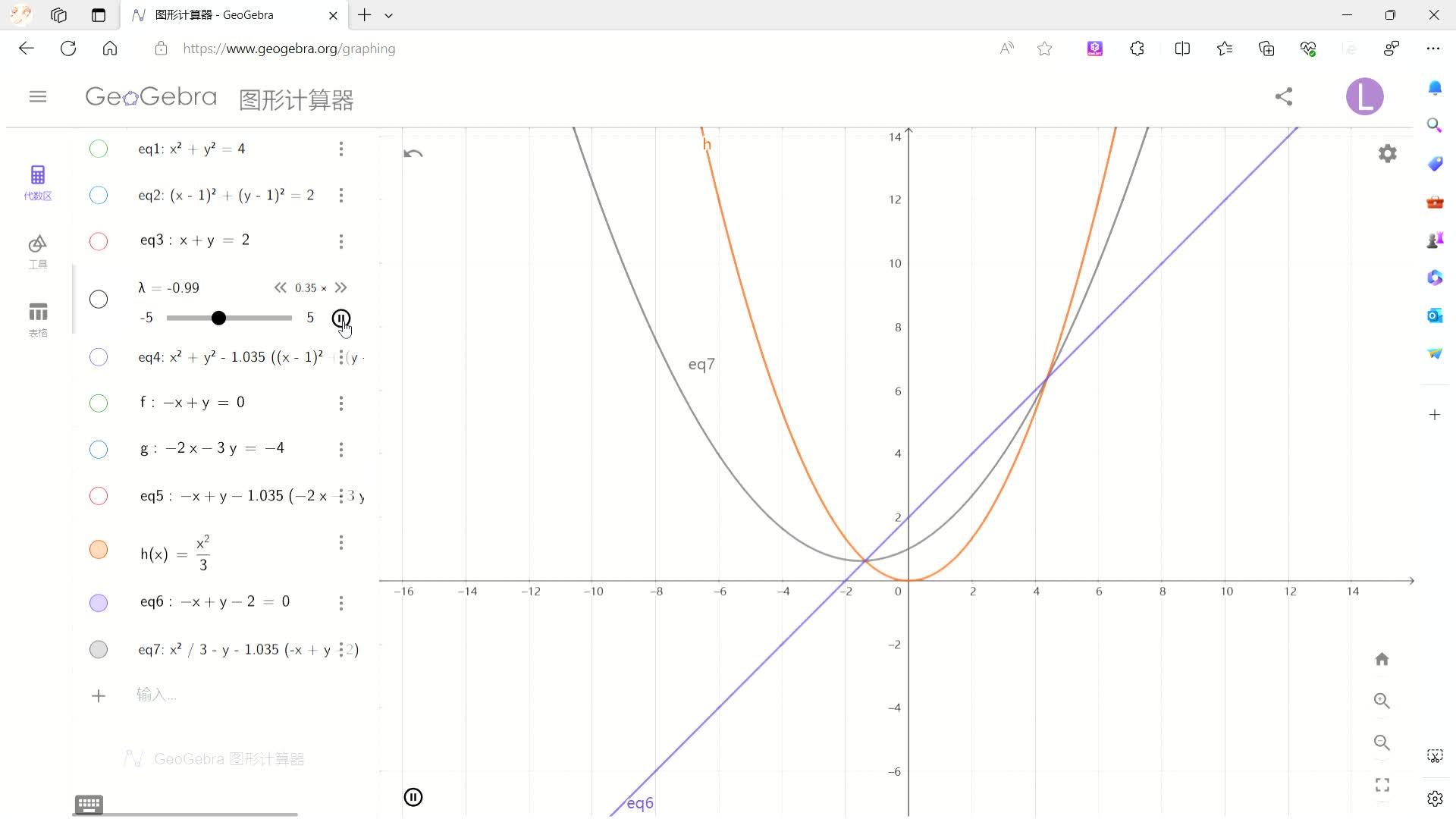Enter fullscreen graph view

1382,785
